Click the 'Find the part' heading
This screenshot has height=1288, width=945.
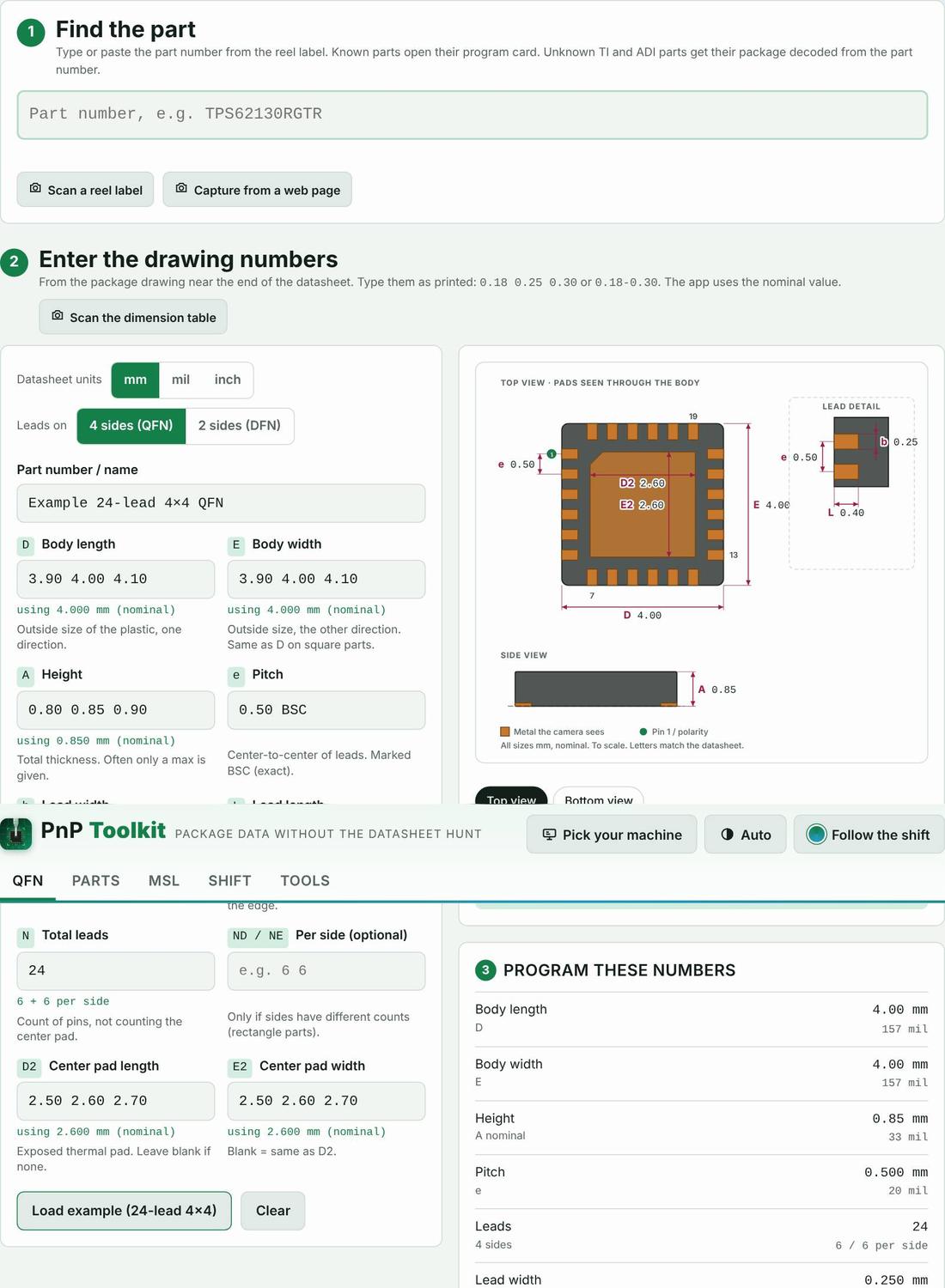125,29
